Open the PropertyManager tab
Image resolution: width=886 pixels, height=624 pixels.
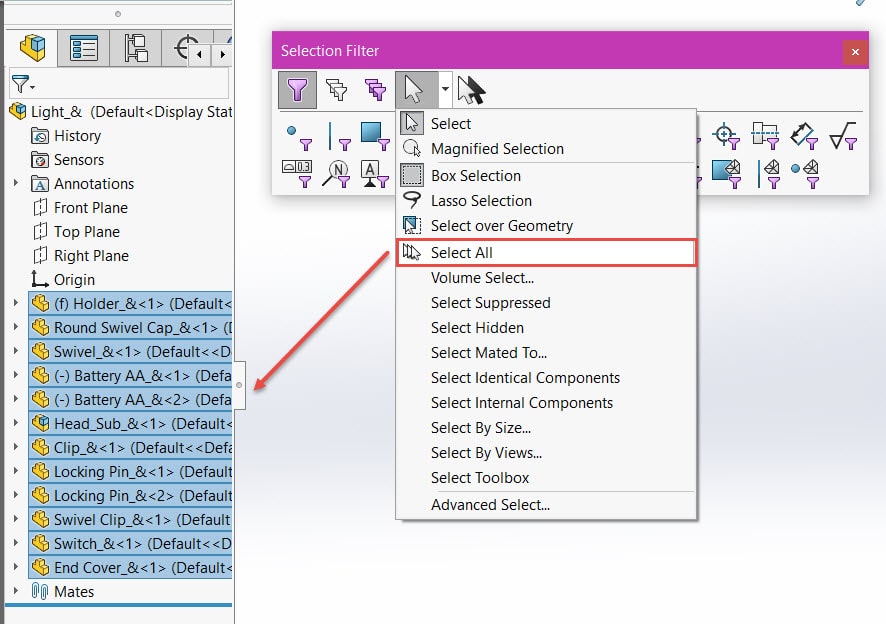[84, 48]
